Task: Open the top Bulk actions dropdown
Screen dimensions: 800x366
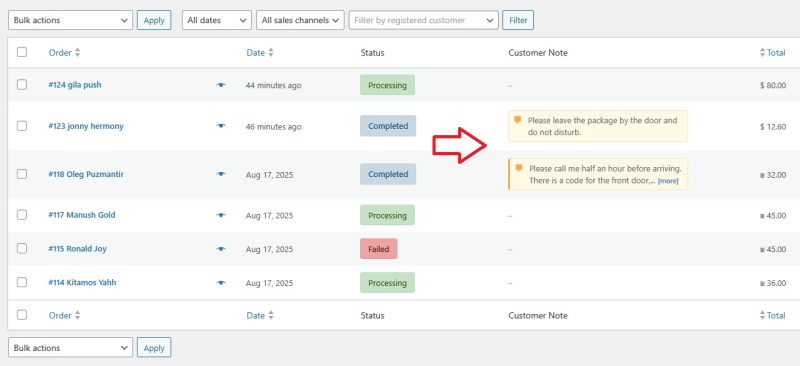Action: click(70, 20)
